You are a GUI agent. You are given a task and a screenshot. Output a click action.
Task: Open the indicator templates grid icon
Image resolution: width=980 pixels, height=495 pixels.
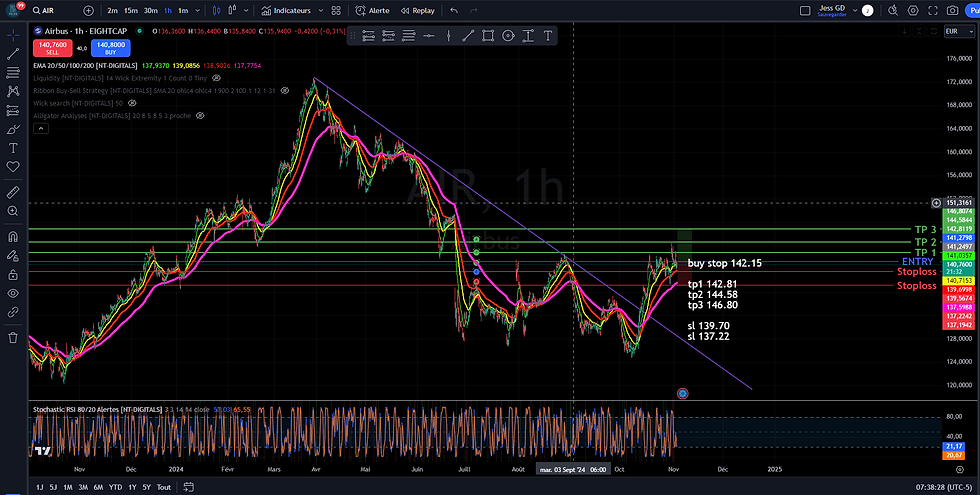(336, 11)
